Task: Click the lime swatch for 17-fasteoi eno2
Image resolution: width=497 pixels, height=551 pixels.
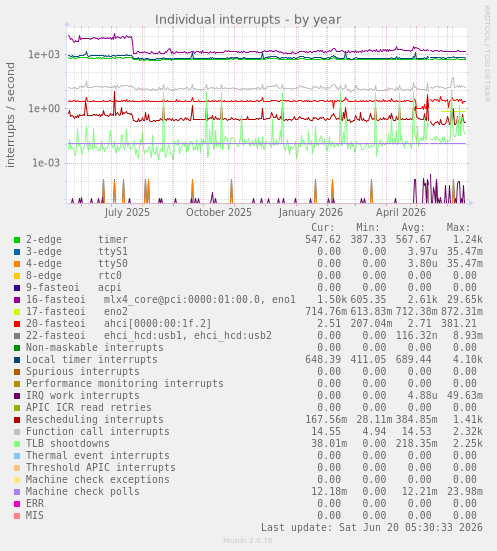Action: coord(17,312)
